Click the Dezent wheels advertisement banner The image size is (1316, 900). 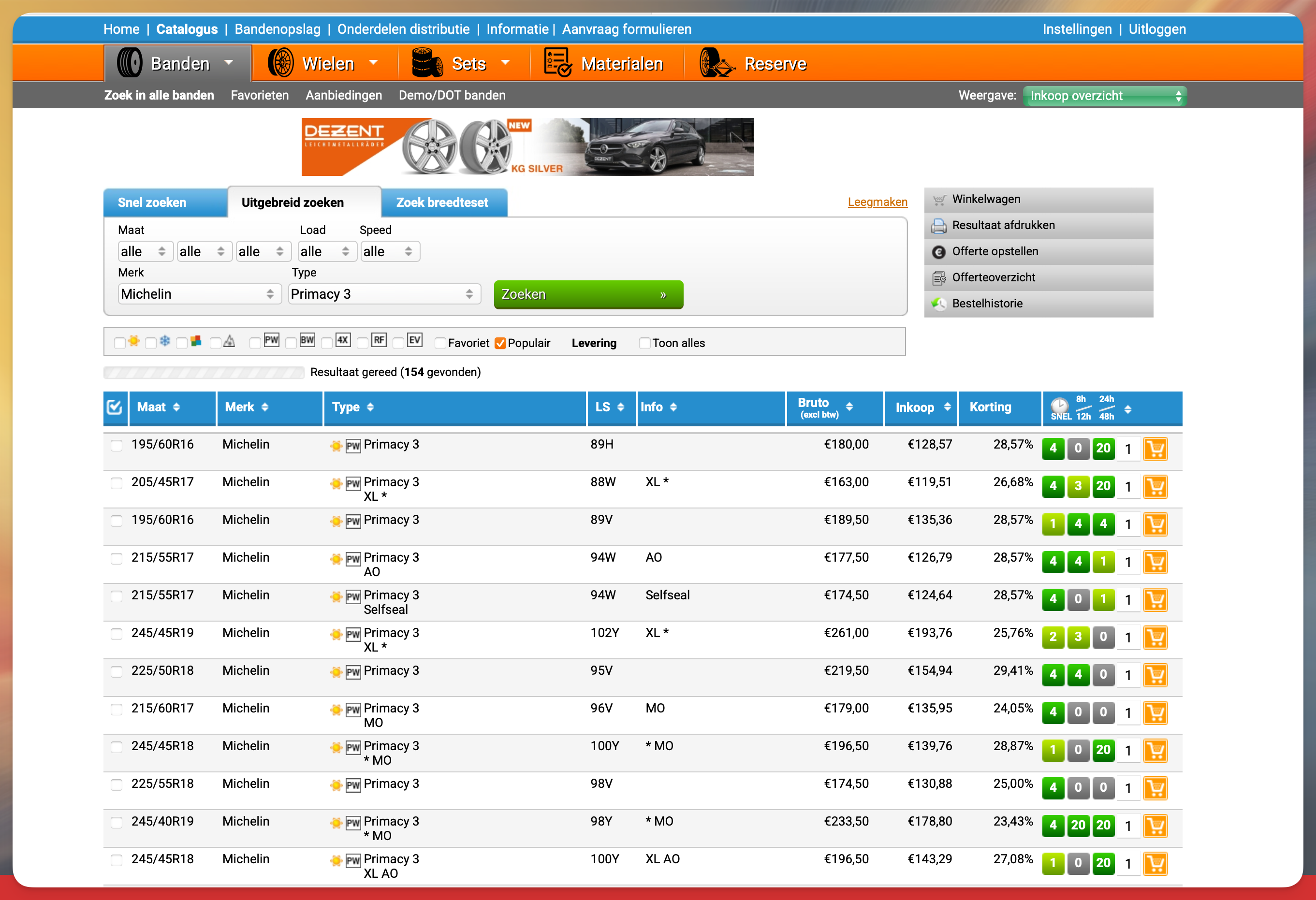pyautogui.click(x=527, y=147)
